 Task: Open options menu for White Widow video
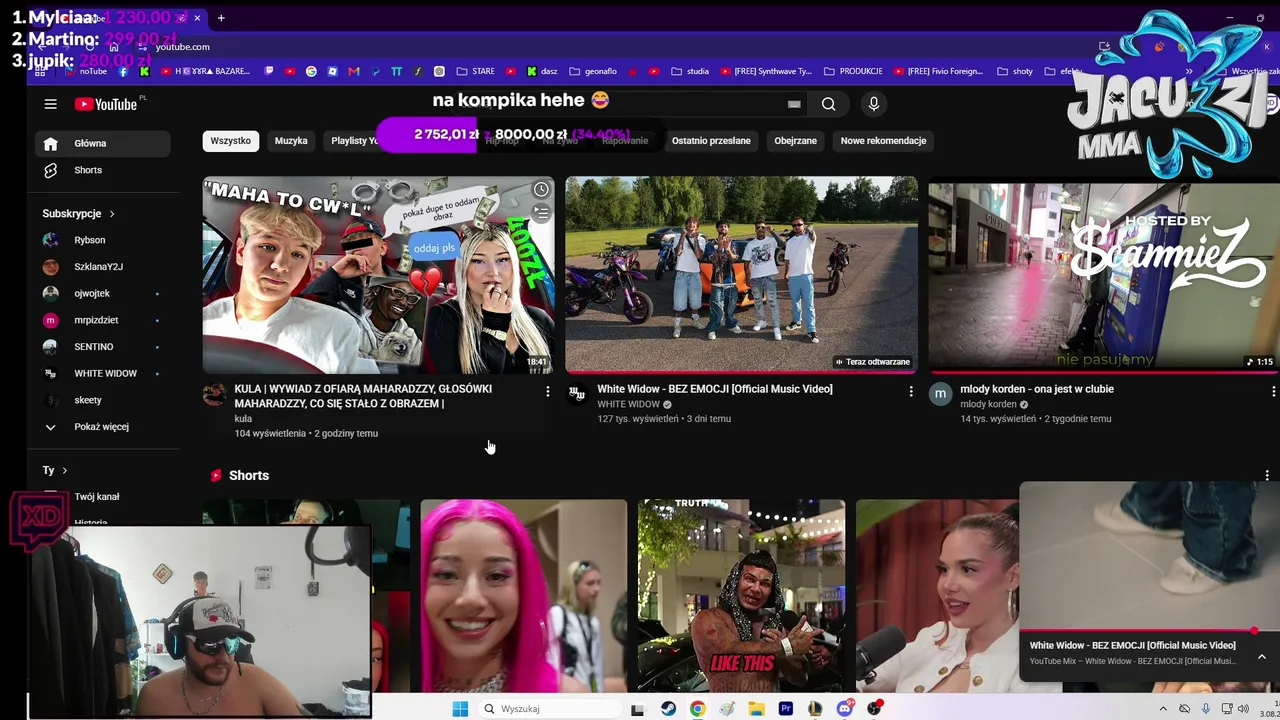pyautogui.click(x=910, y=392)
